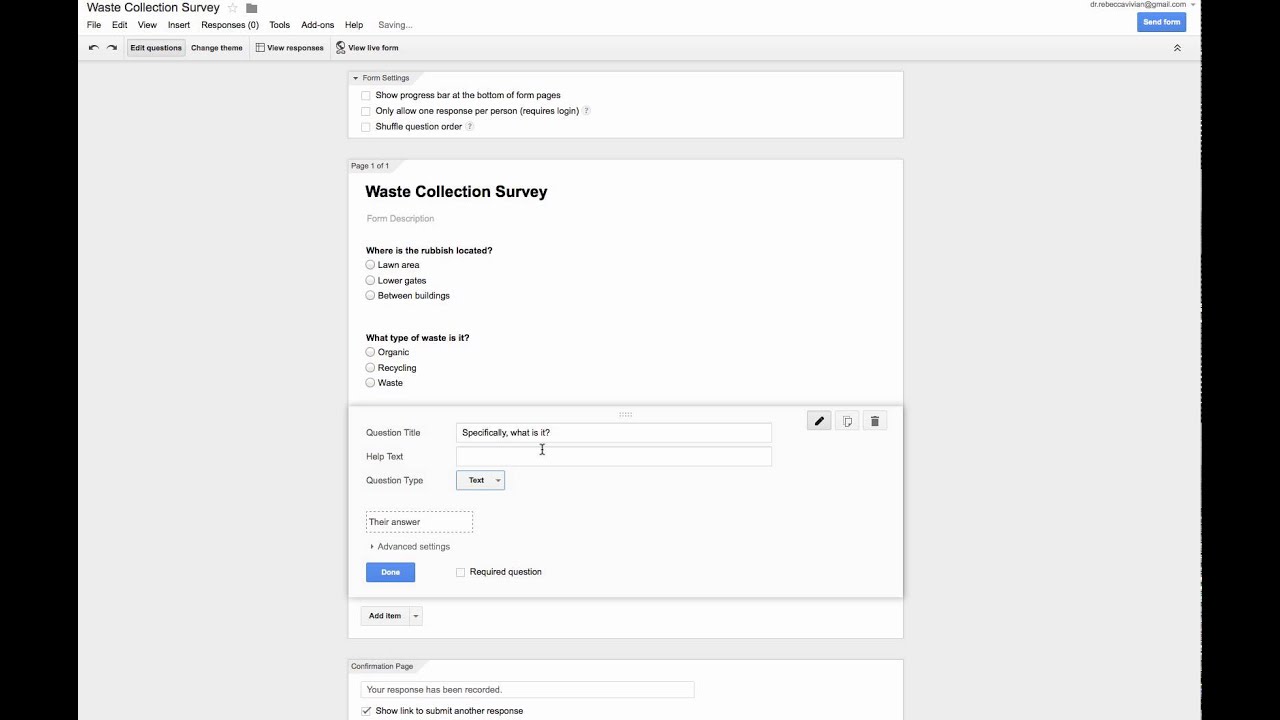Viewport: 1280px width, 720px height.
Task: Click Change theme in toolbar
Action: [x=217, y=48]
